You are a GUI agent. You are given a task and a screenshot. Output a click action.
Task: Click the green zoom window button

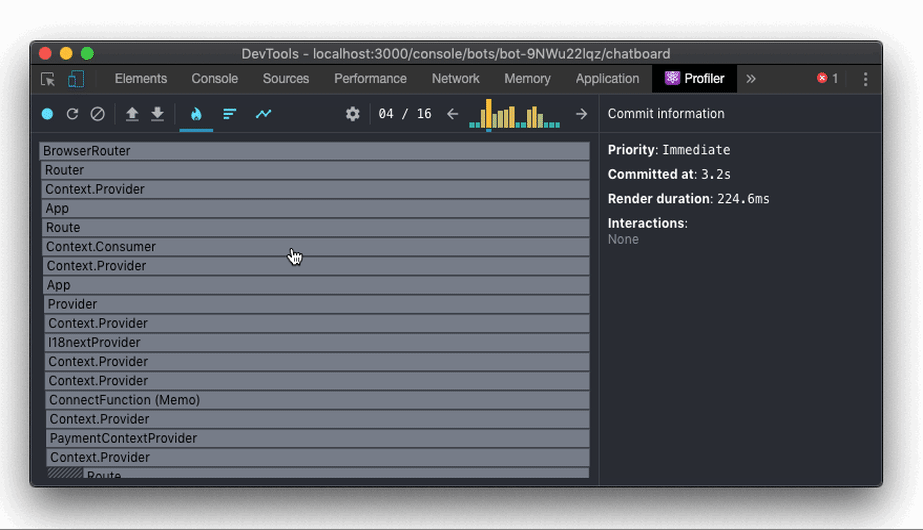[x=87, y=54]
